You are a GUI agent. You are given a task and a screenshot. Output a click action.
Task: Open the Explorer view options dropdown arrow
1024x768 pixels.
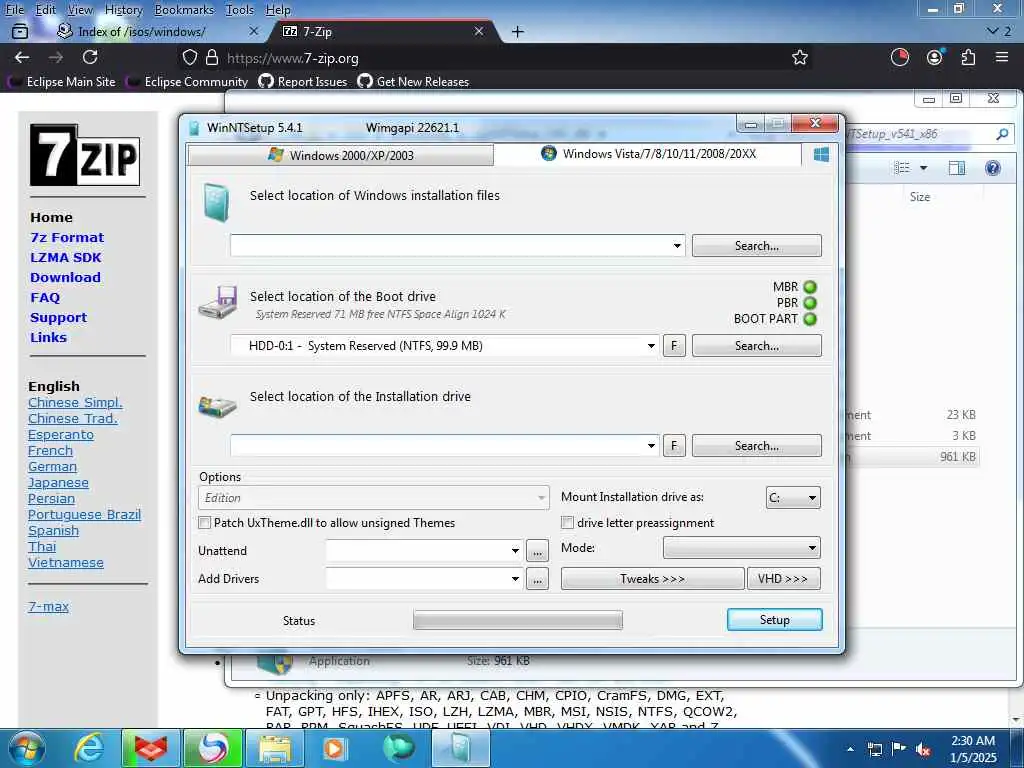[x=923, y=168]
